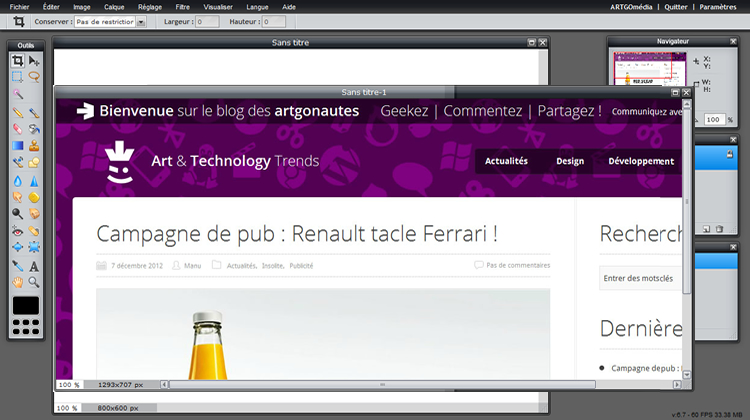Select the Spot Heal bandage tool
This screenshot has height=420, width=750.
(x=34, y=231)
